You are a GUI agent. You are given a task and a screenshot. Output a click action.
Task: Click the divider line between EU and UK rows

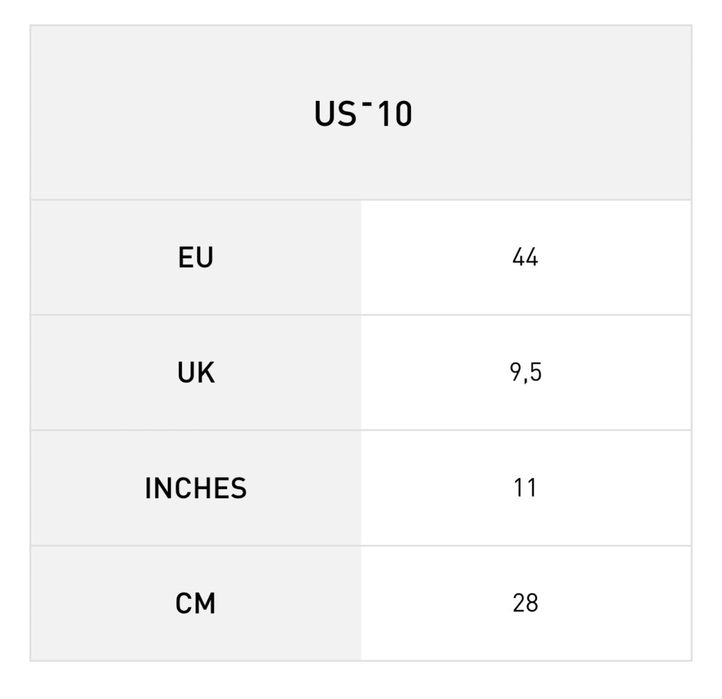click(x=360, y=315)
